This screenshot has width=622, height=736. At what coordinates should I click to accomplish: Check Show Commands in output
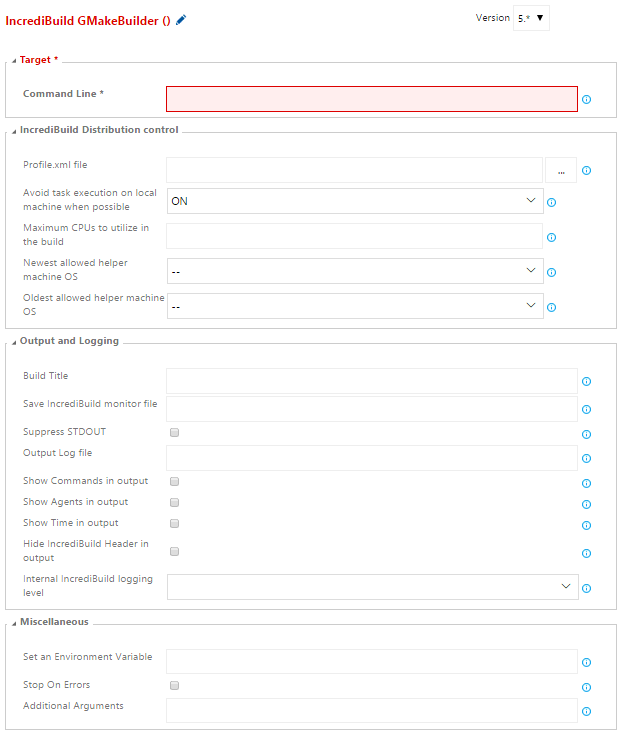174,482
